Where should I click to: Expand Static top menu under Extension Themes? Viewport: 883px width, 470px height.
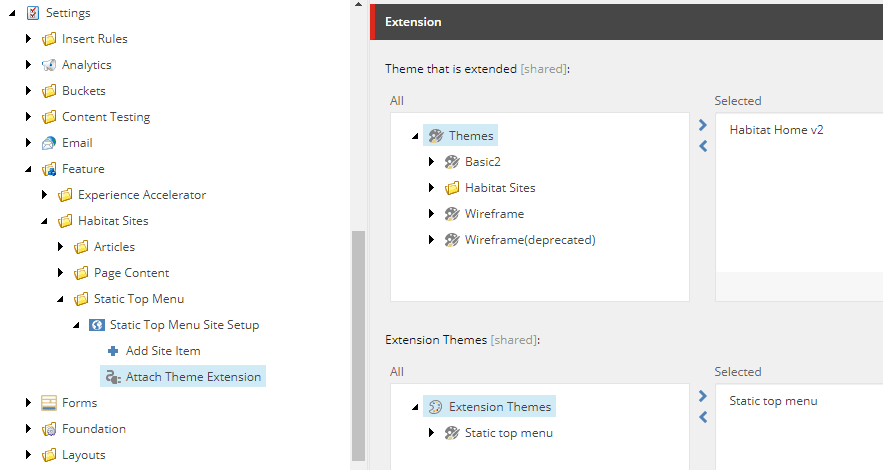pos(431,433)
